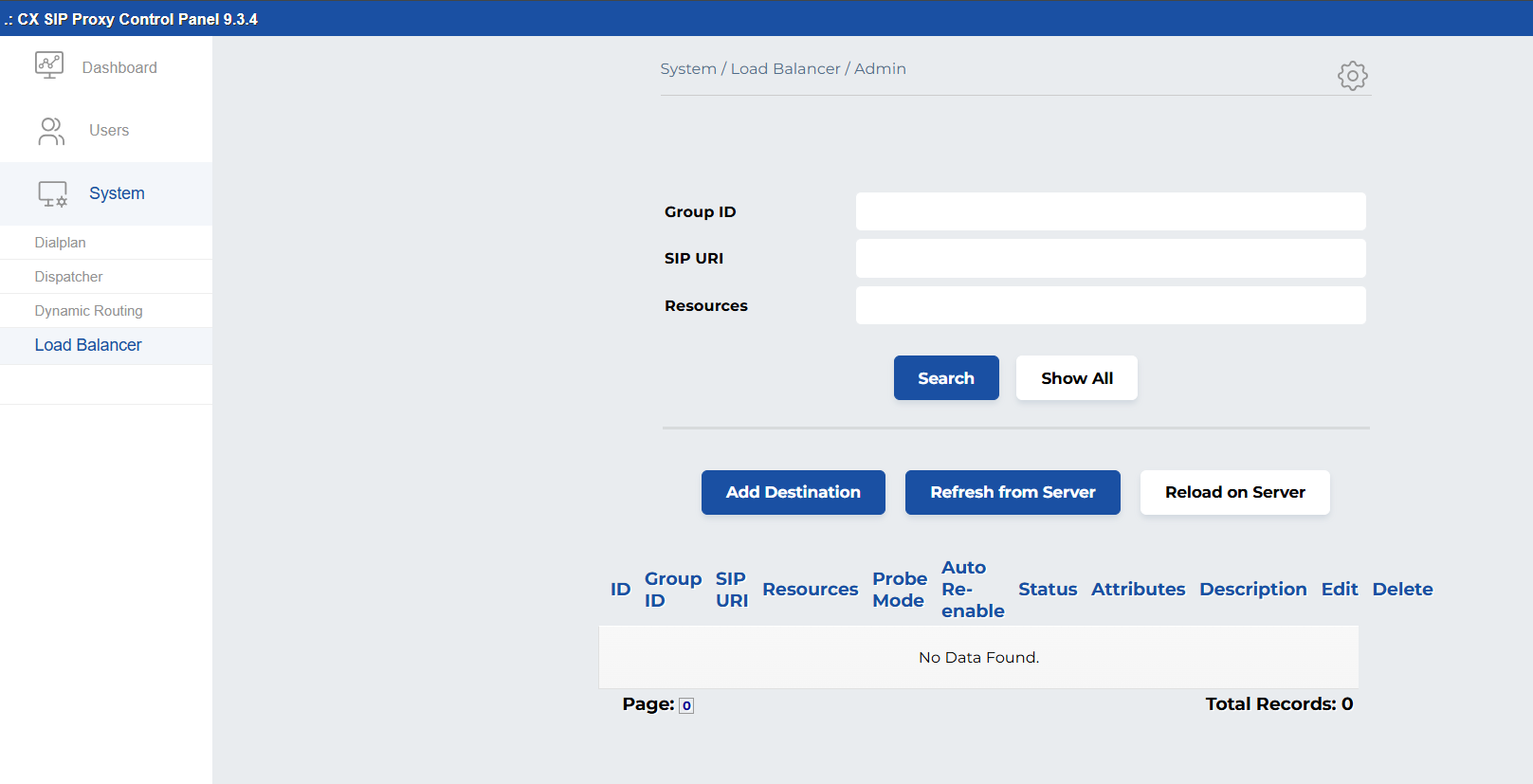Navigate to Dynamic Routing

[88, 311]
